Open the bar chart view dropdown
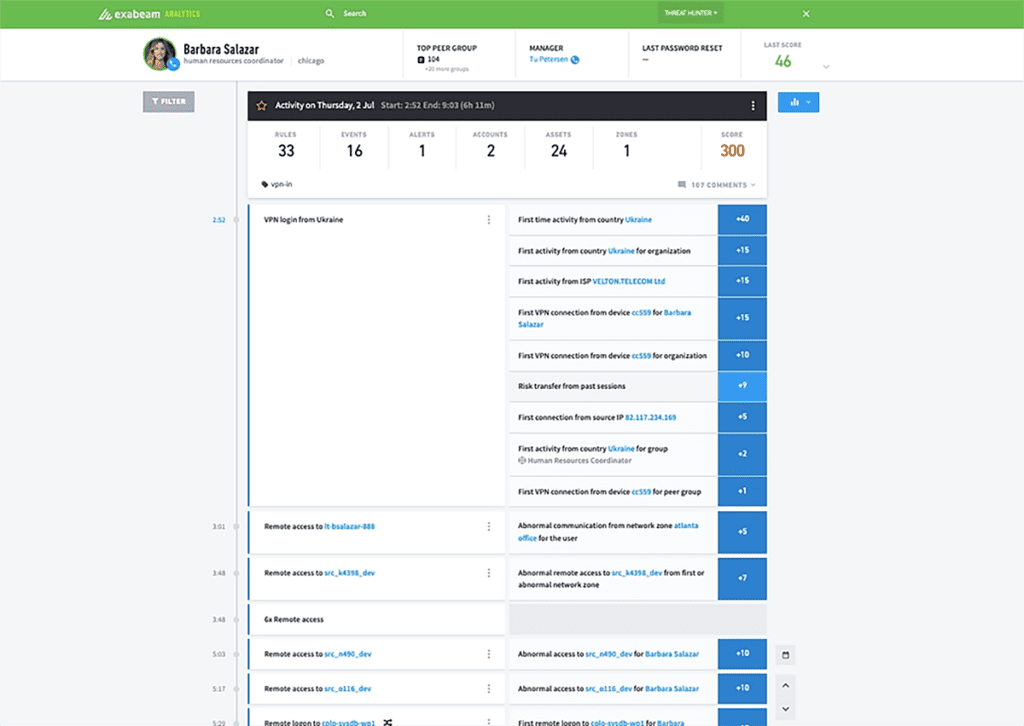The height and width of the screenshot is (726, 1024). 798,102
